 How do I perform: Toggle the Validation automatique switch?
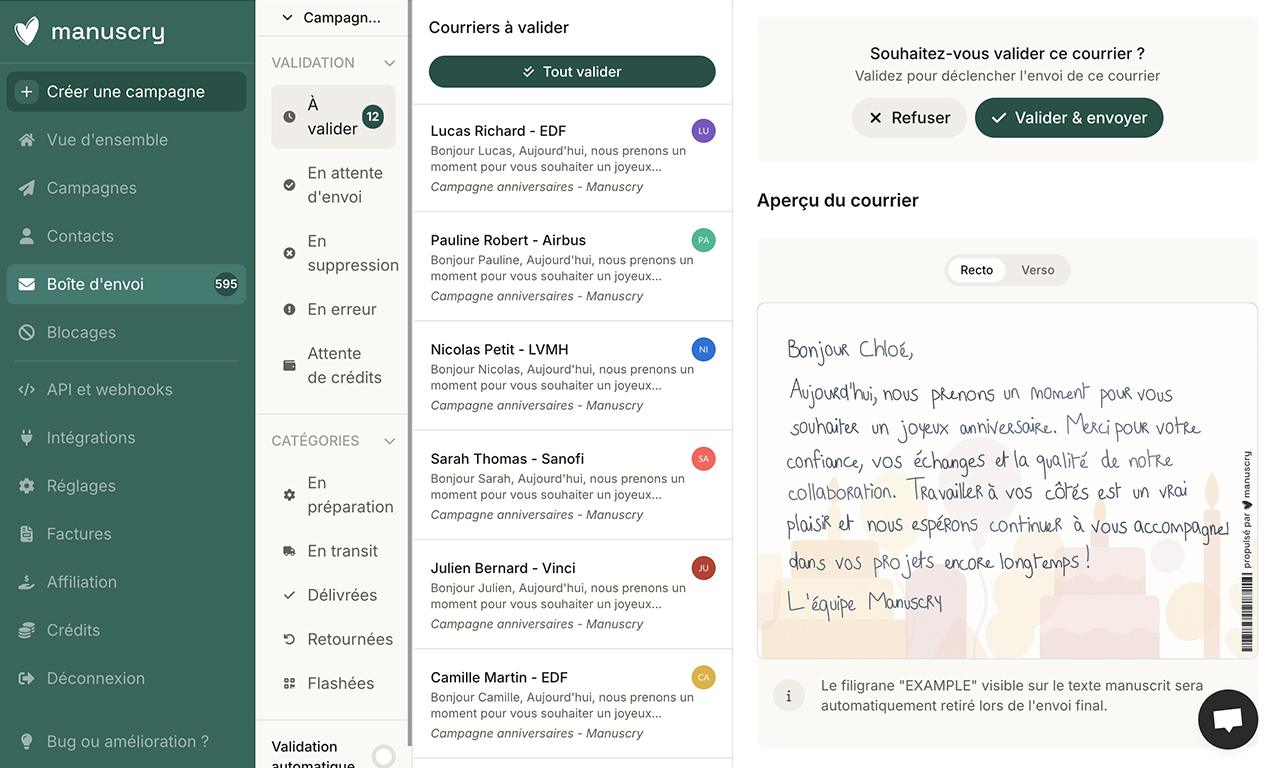(384, 756)
